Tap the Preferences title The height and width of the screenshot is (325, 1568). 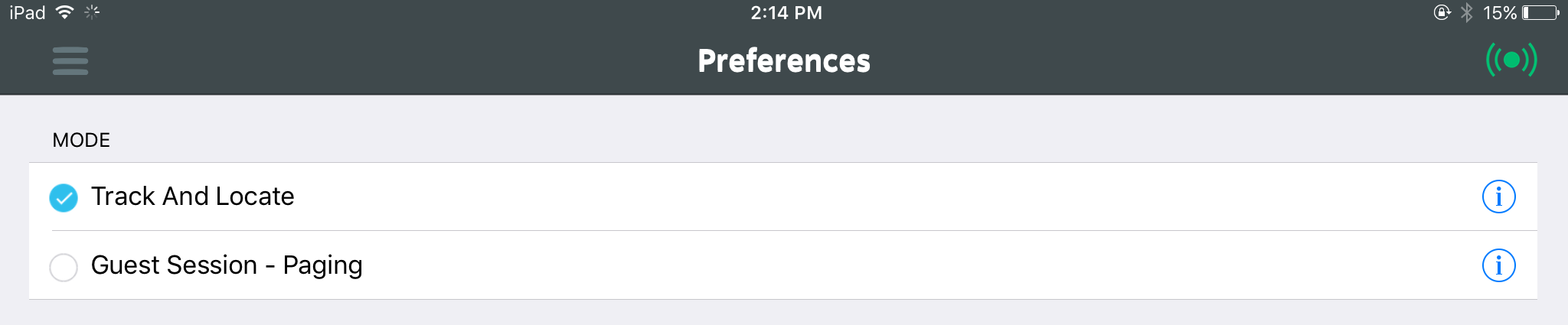pyautogui.click(x=784, y=60)
